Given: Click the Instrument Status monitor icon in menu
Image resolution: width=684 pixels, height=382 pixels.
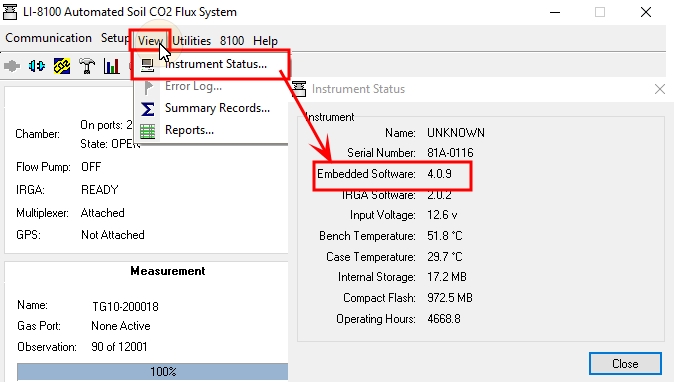Looking at the screenshot, I should coord(147,65).
